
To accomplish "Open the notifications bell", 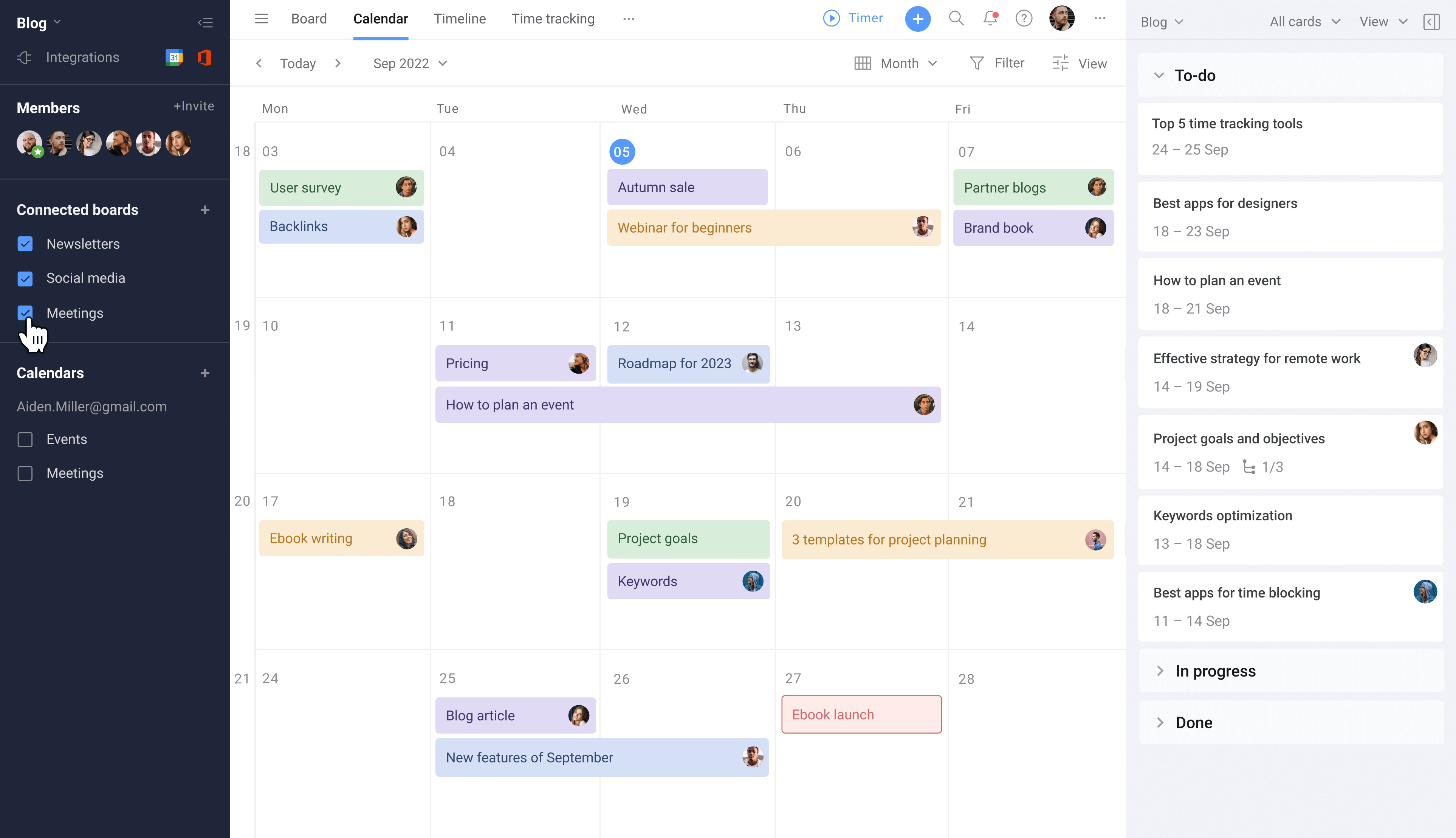I will pyautogui.click(x=990, y=19).
